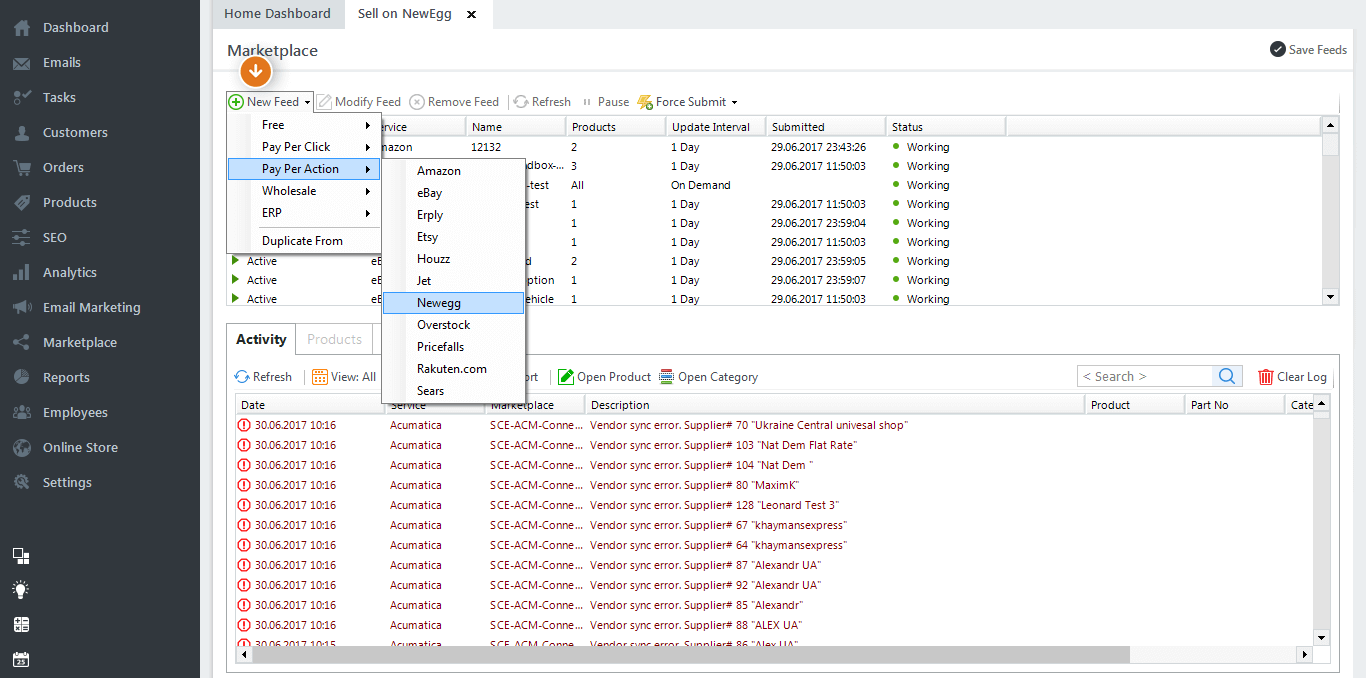Viewport: 1366px width, 678px height.
Task: Click activity log scroll up arrow
Action: click(1321, 404)
